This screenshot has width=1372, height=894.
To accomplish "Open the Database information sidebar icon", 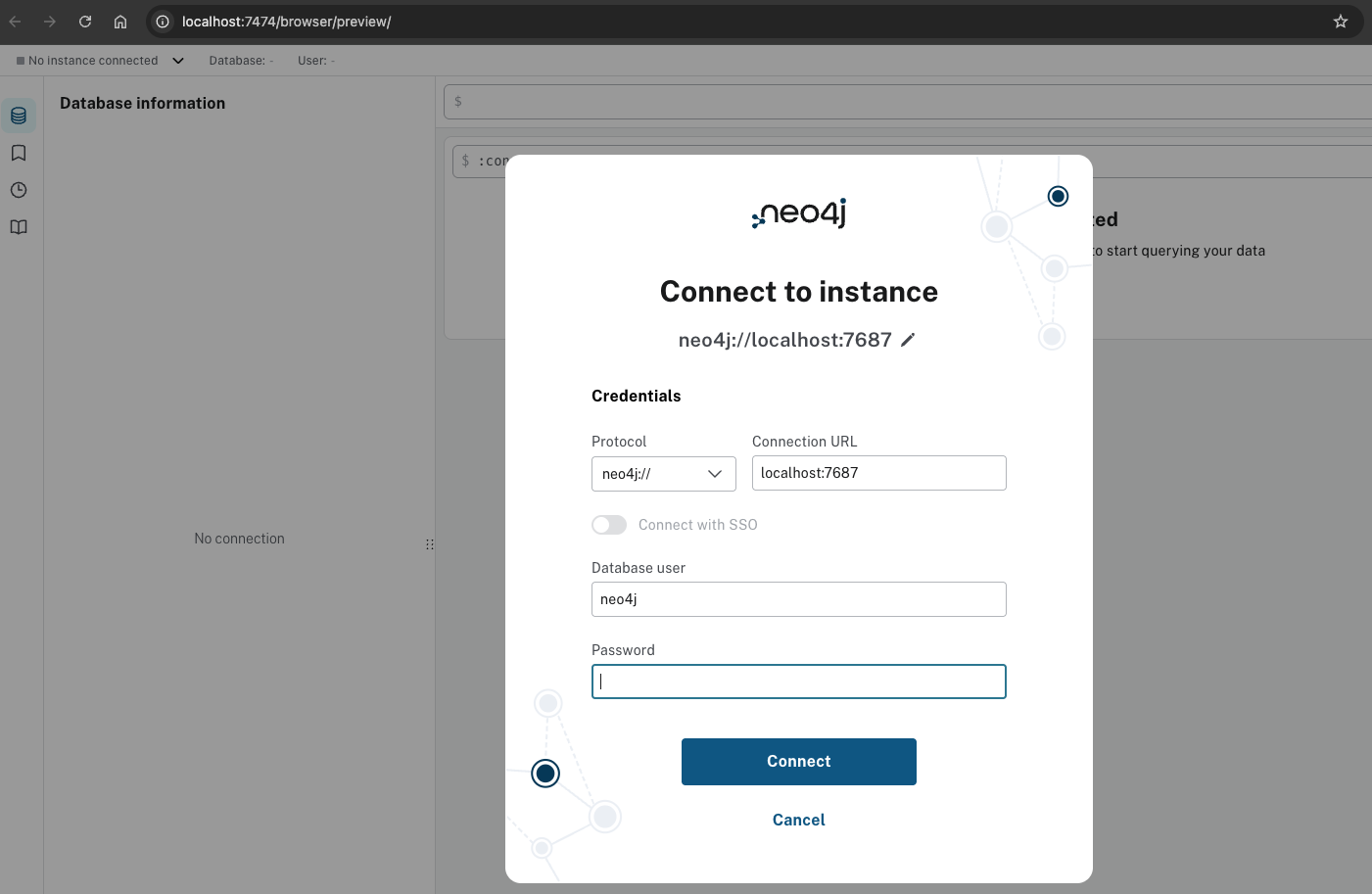I will tap(19, 116).
